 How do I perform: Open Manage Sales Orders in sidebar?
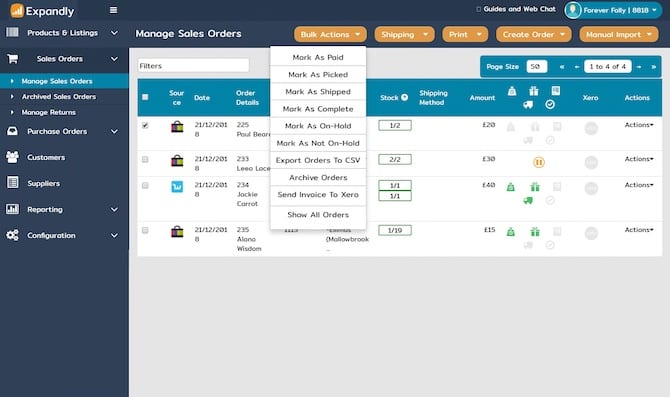click(x=57, y=81)
